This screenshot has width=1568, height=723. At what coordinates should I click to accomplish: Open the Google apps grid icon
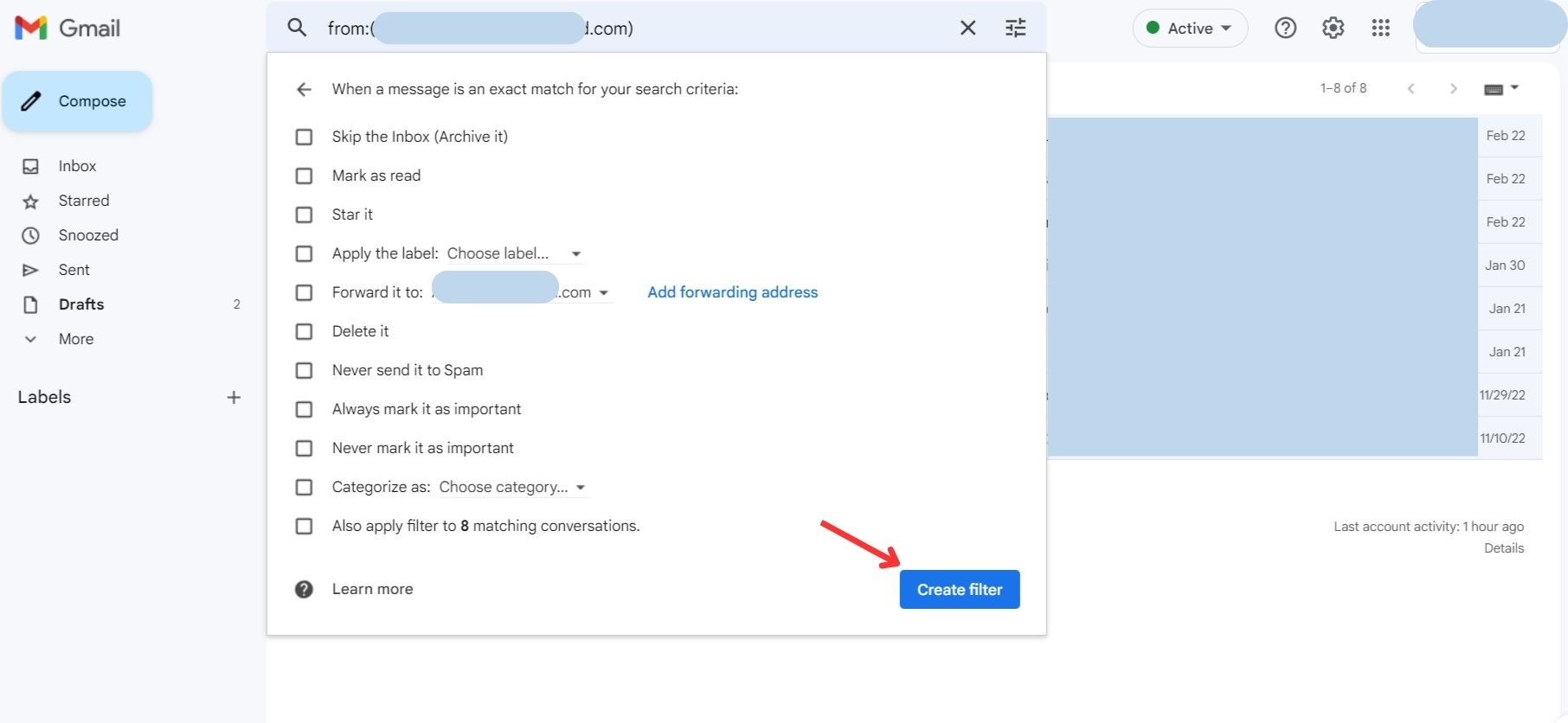(1381, 28)
